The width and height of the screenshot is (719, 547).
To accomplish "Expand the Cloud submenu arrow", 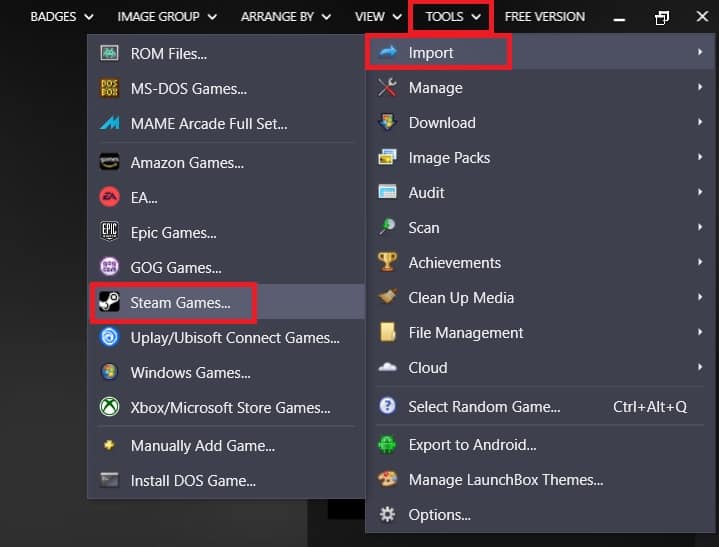I will pos(700,367).
